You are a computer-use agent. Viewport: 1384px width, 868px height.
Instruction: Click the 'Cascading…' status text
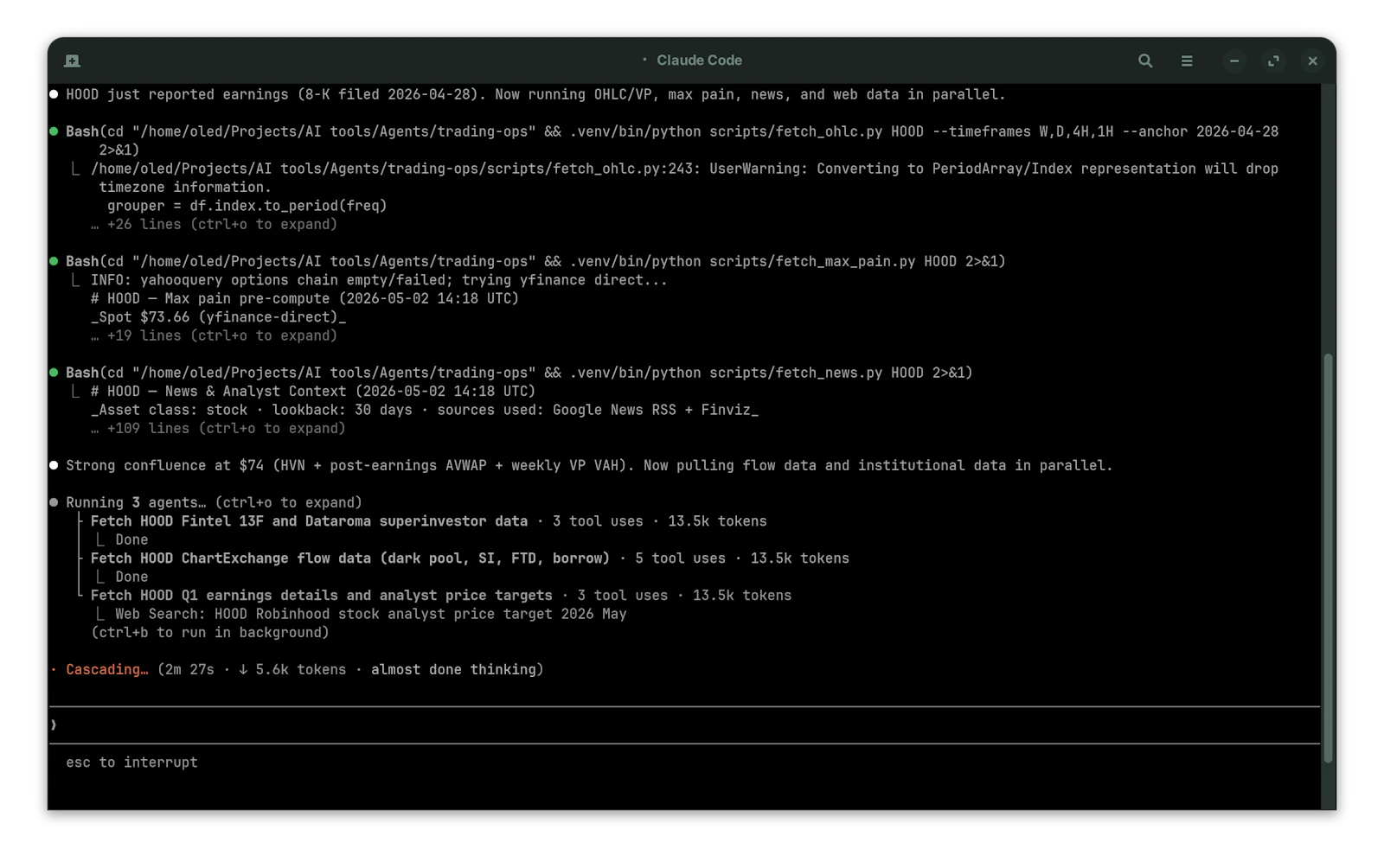click(106, 669)
